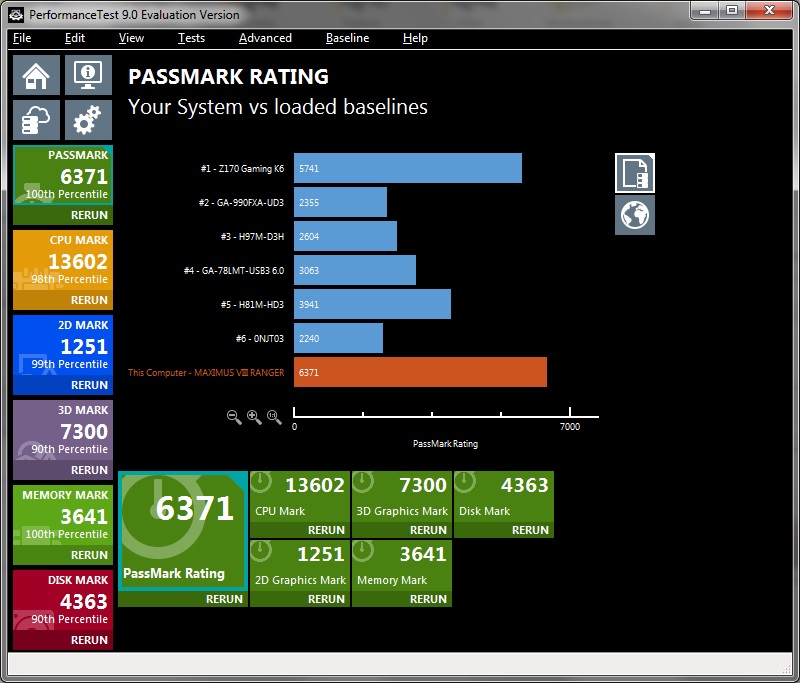This screenshot has width=800, height=683.
Task: Open the Advanced menu
Action: [x=265, y=38]
